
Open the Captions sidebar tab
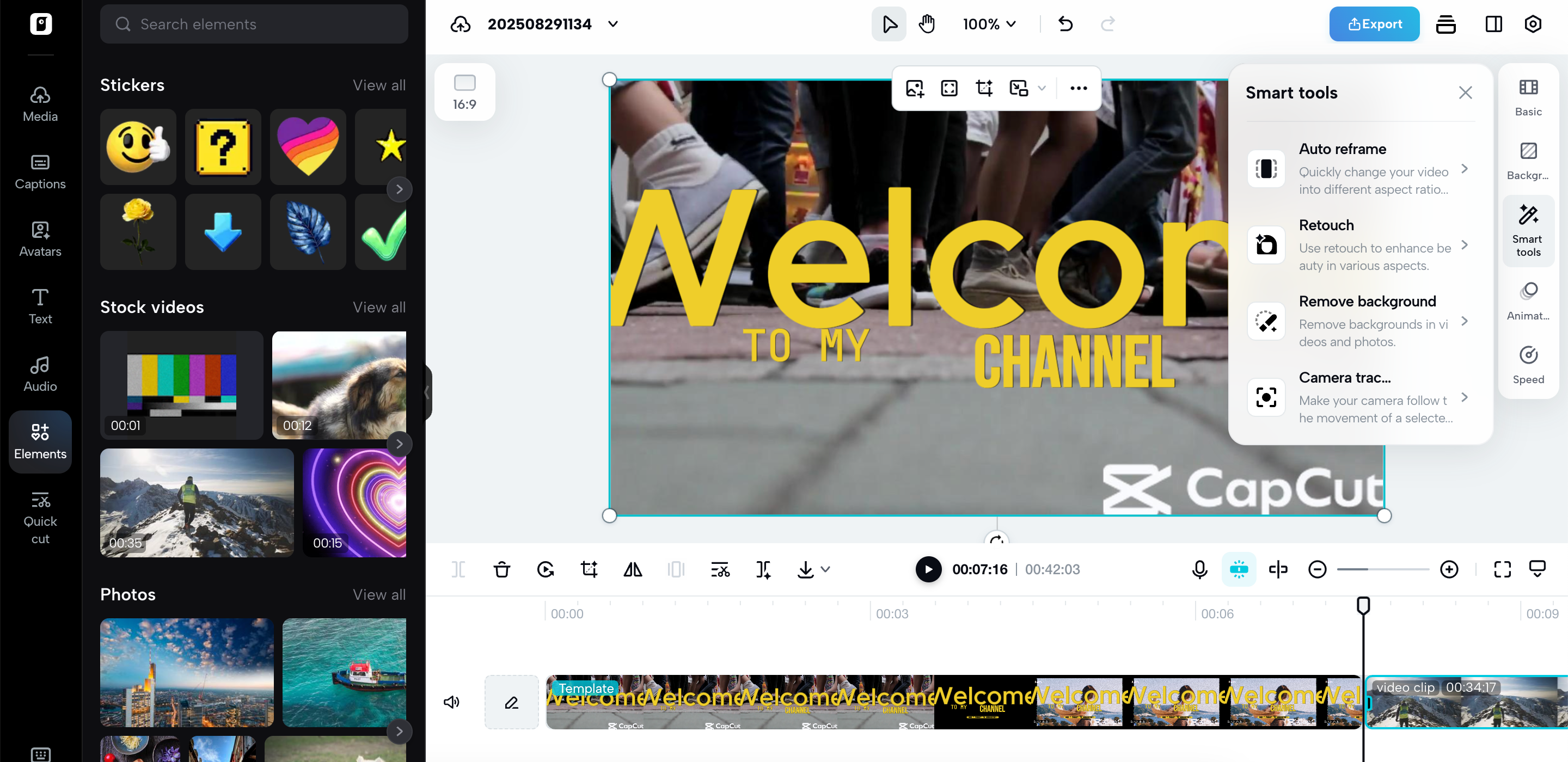point(40,171)
